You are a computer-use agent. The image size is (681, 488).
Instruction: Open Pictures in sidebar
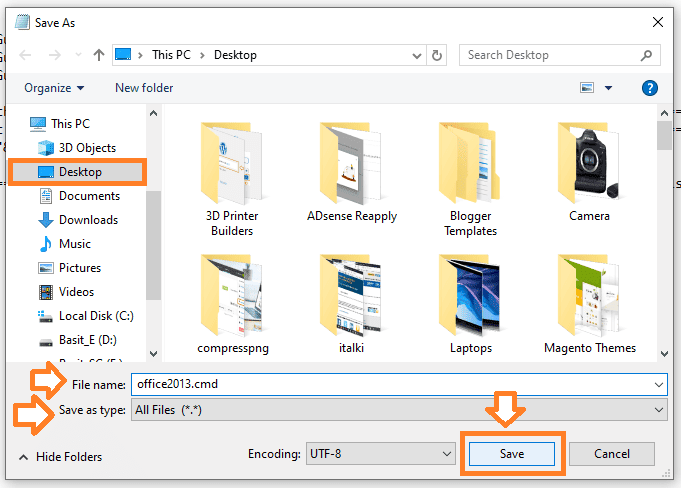point(80,268)
